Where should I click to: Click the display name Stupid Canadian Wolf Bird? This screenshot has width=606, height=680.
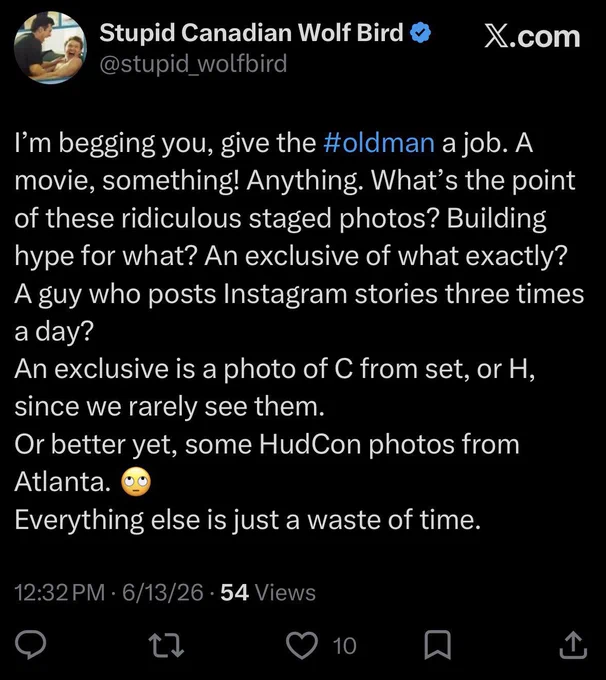pos(251,33)
